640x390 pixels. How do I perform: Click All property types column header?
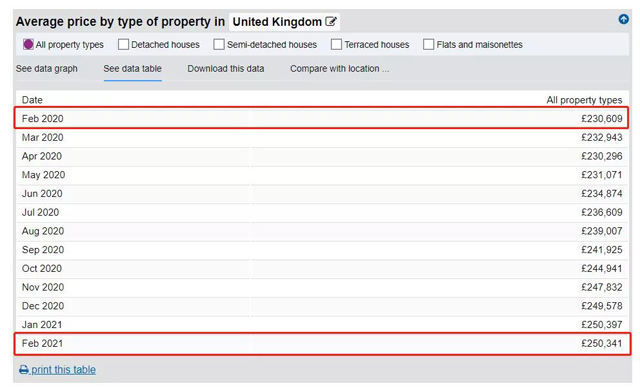coord(584,100)
